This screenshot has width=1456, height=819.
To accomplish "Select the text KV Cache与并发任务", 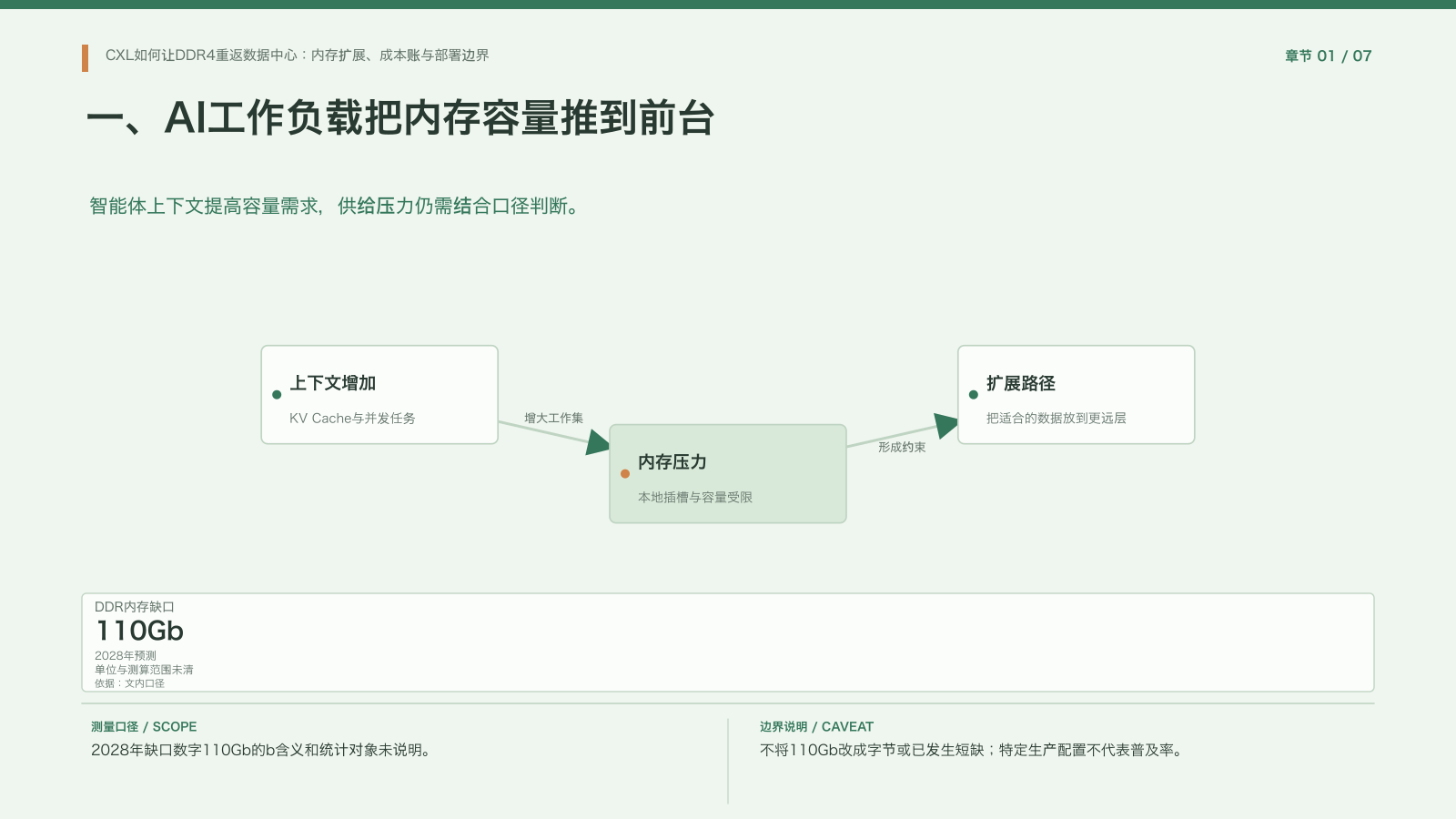I will click(352, 419).
